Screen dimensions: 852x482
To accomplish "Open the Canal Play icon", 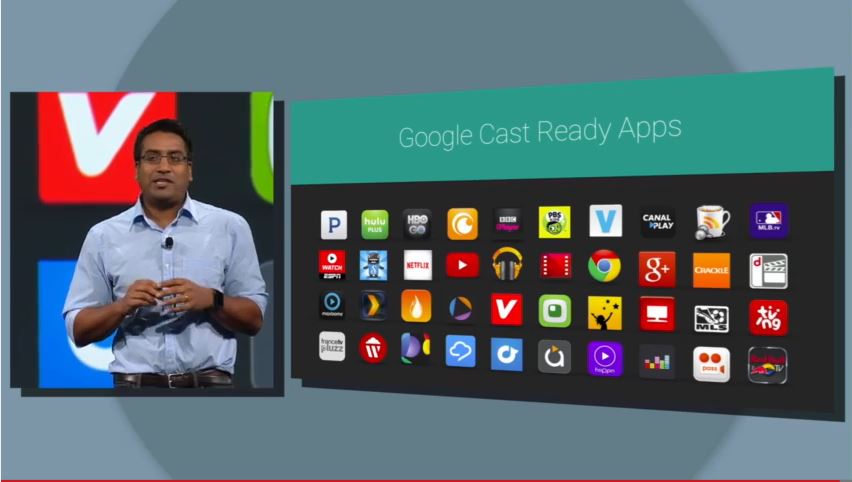I will pyautogui.click(x=657, y=221).
